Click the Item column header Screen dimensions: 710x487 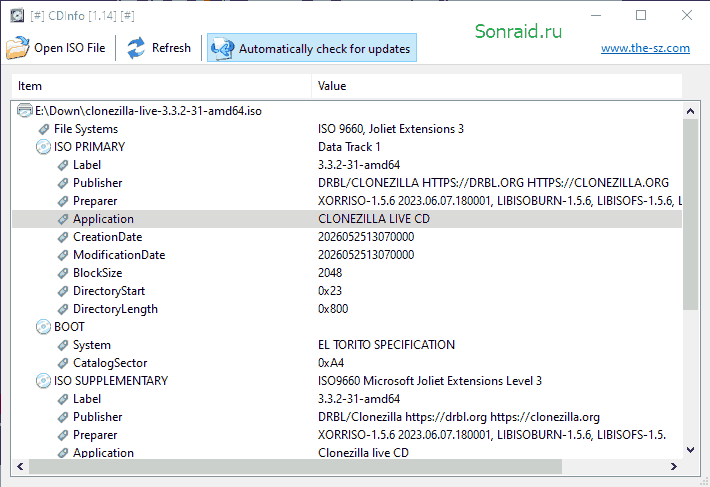point(162,86)
